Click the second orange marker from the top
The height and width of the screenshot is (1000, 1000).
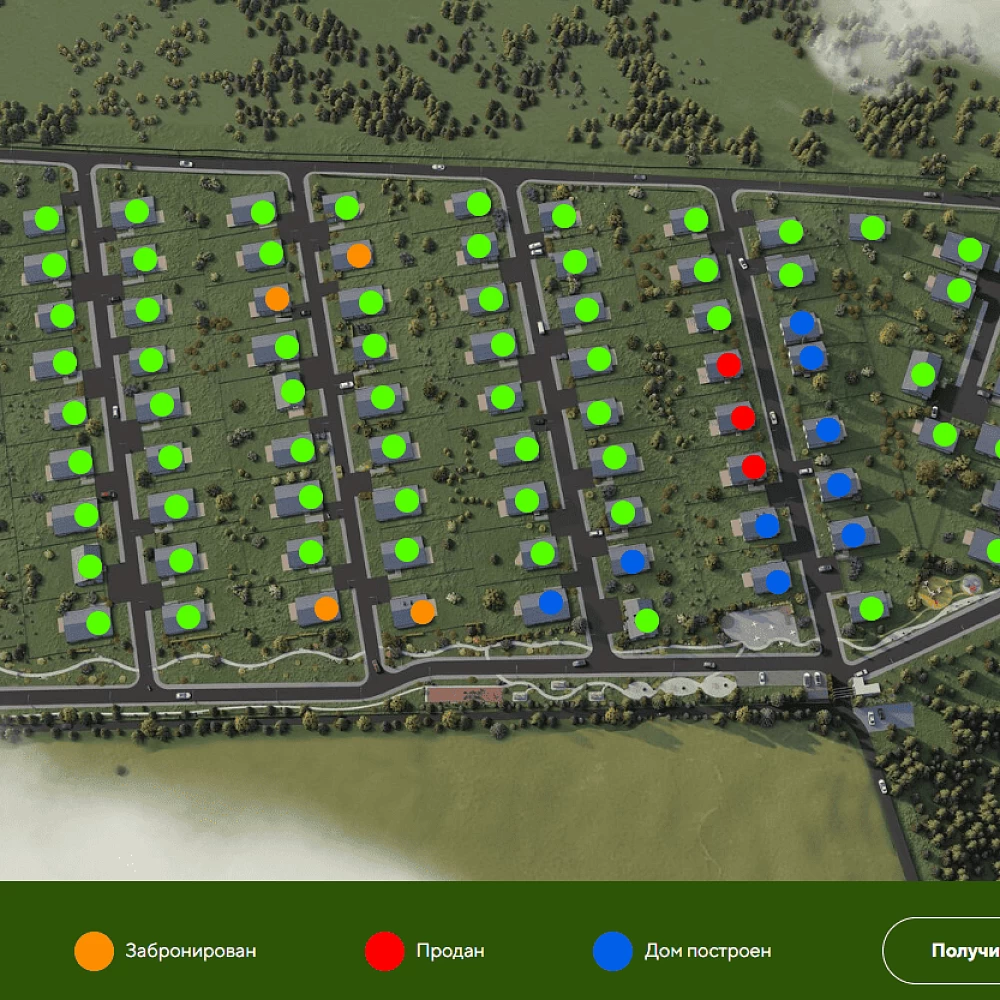coord(278,298)
